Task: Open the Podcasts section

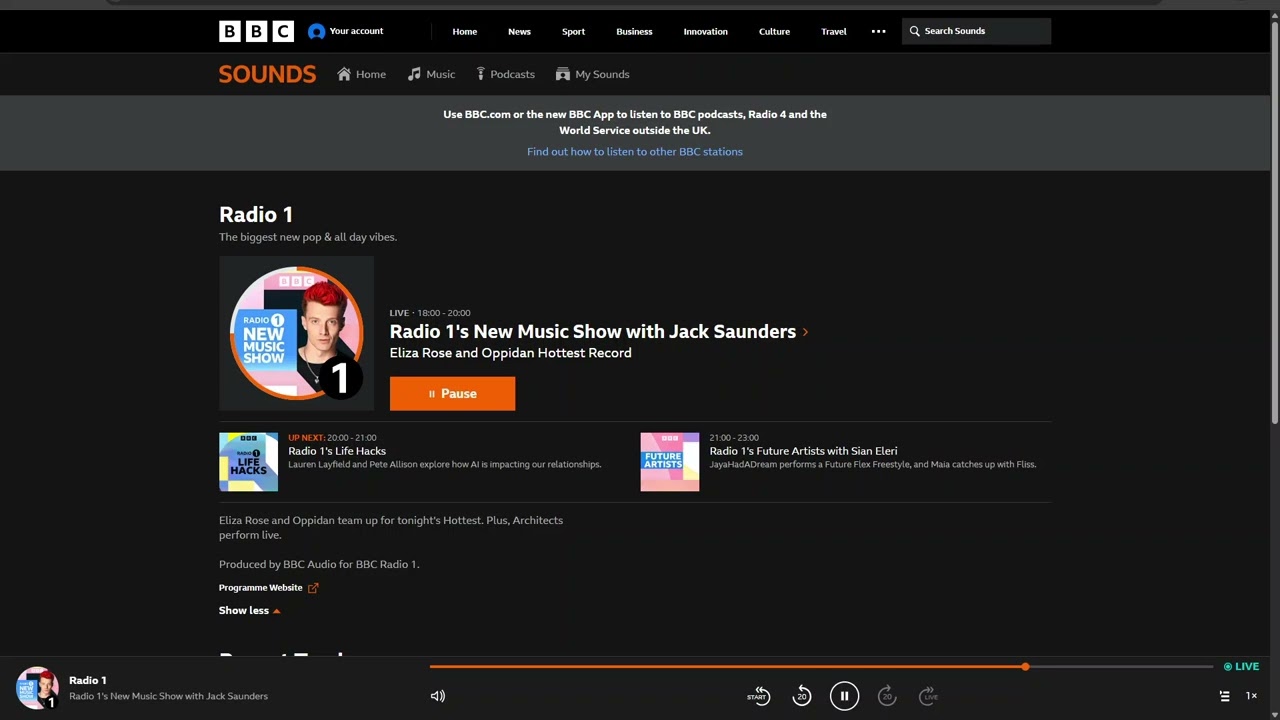Action: coord(505,74)
